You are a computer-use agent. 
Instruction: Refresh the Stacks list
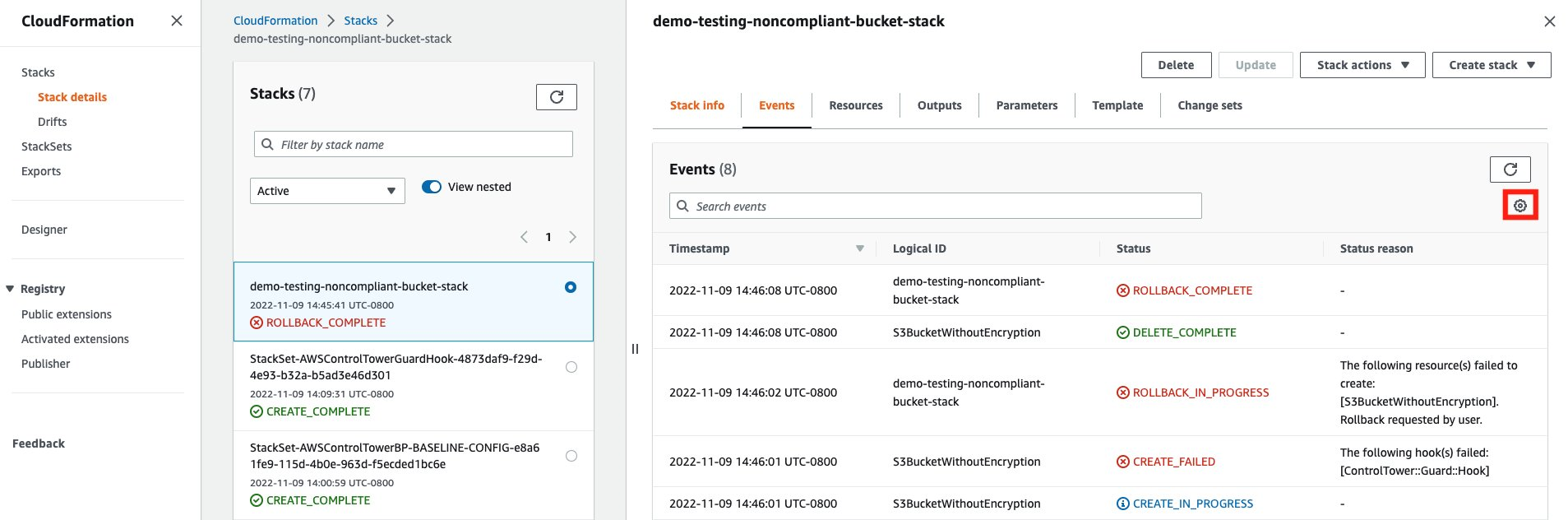pyautogui.click(x=557, y=97)
